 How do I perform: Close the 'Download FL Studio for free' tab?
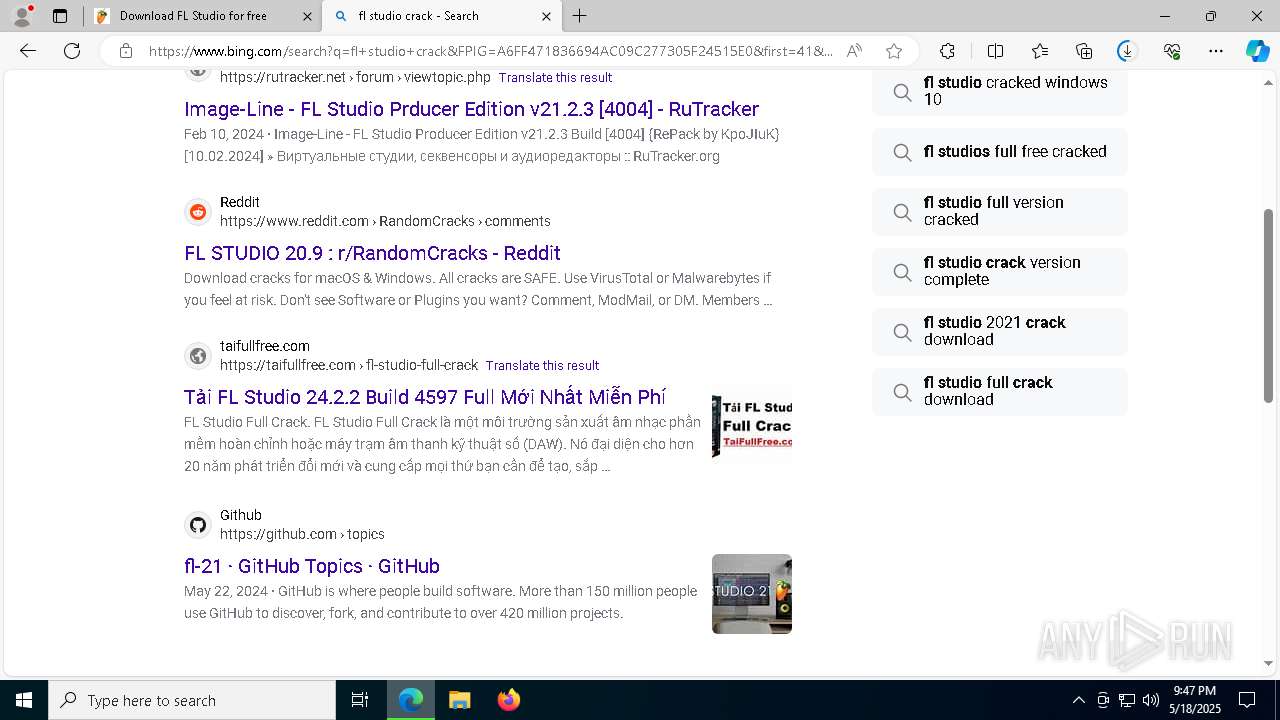pyautogui.click(x=306, y=16)
